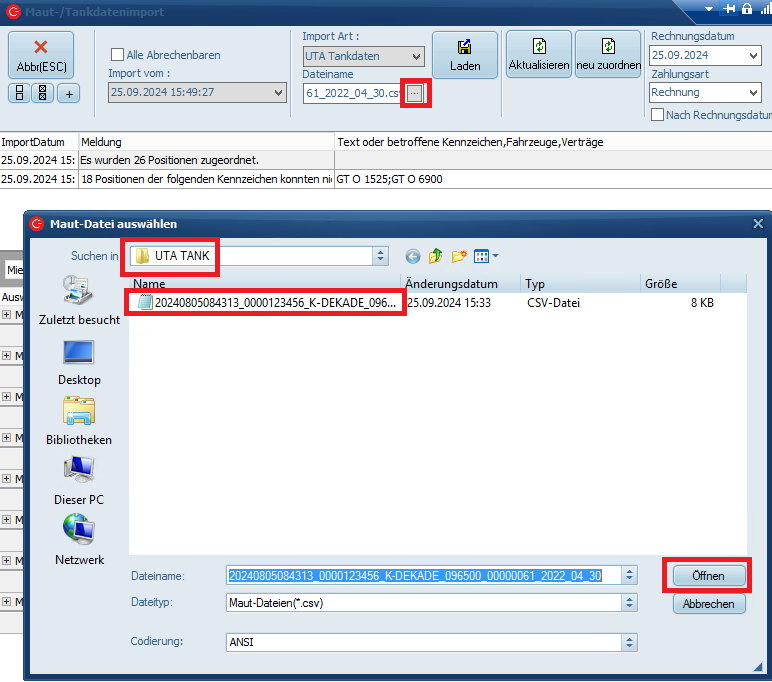Click the Öffnen button

(708, 576)
